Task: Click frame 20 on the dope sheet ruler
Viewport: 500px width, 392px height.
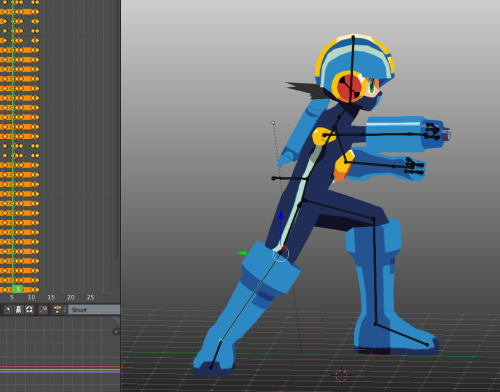Action: [x=71, y=297]
